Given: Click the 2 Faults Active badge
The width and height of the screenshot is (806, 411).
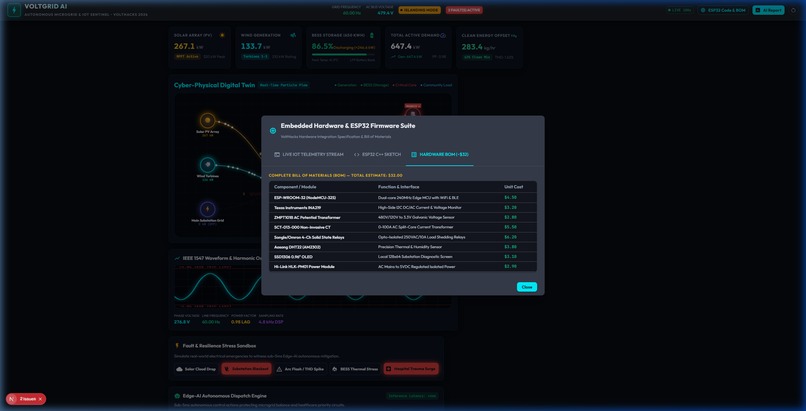Looking at the screenshot, I should pos(464,10).
